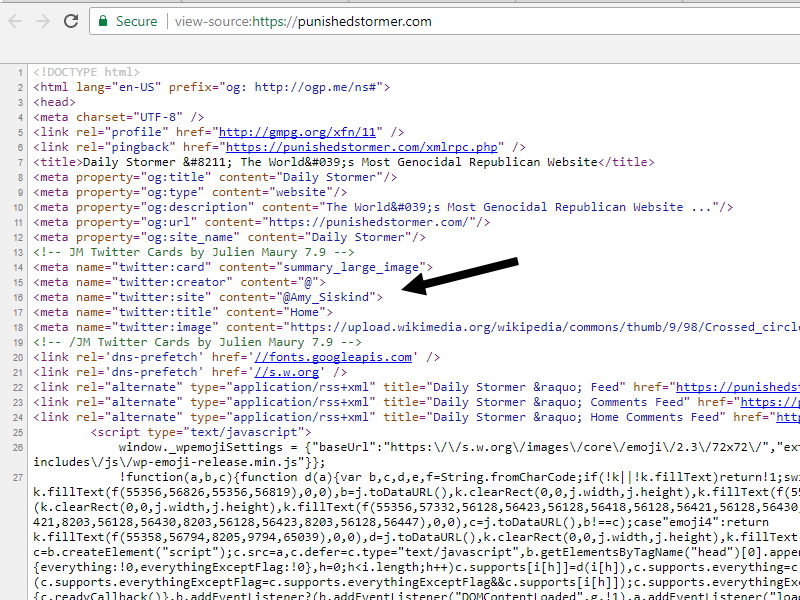Open the Home Comments Feed href link
This screenshot has height=600, width=800.
click(x=788, y=417)
